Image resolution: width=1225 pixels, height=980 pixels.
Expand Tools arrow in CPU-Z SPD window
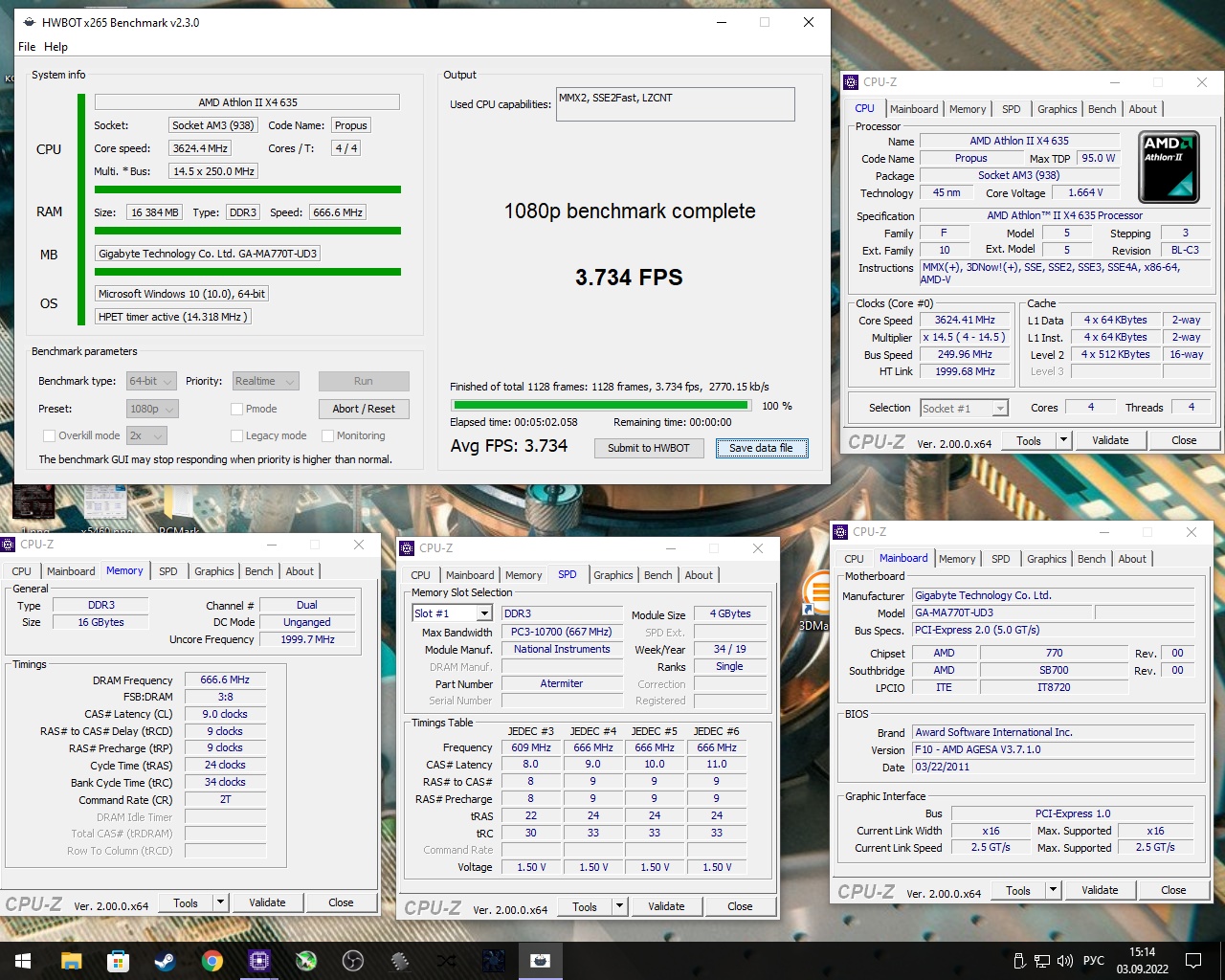[619, 906]
